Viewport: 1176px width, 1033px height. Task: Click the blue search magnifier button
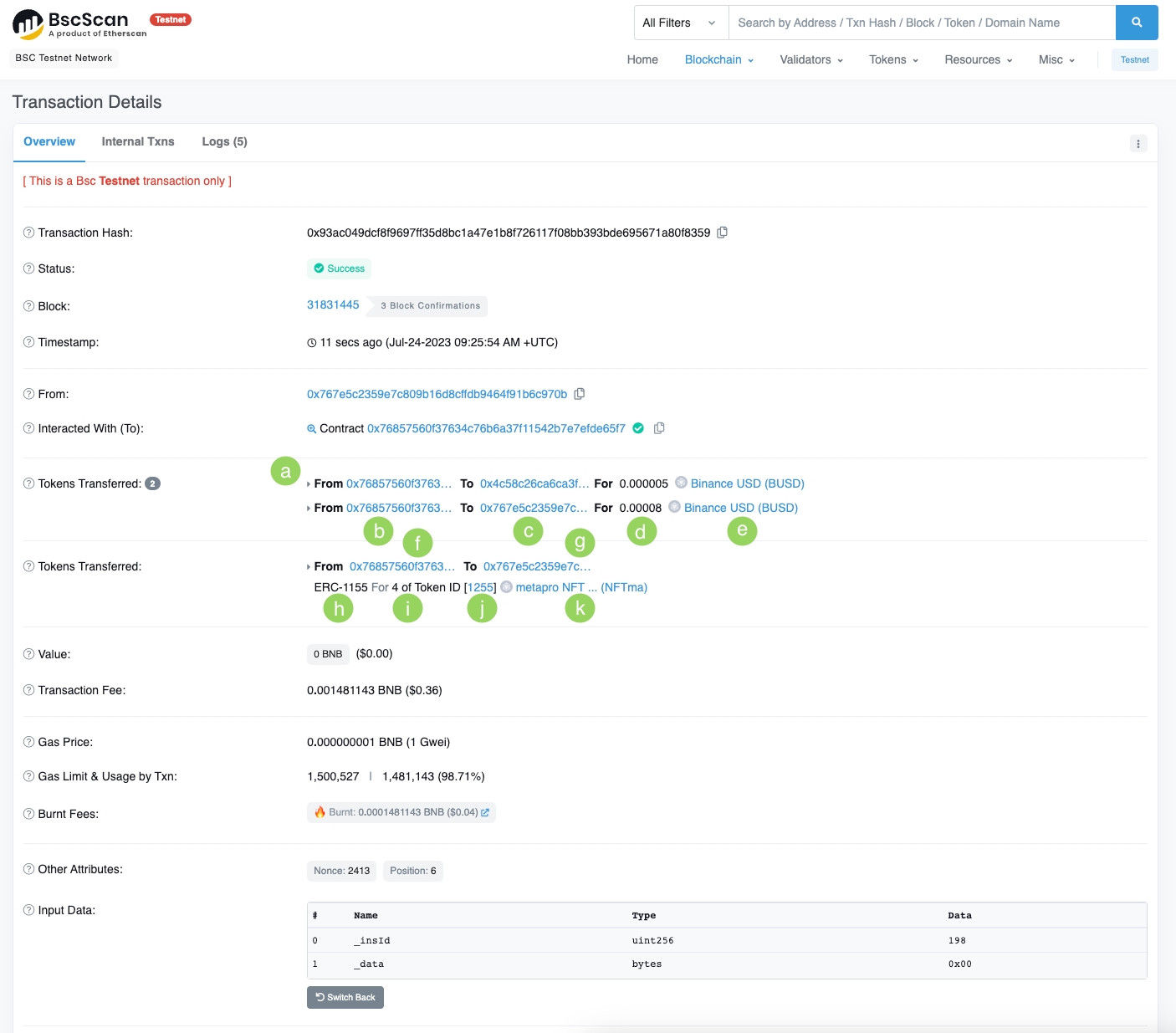(1136, 23)
